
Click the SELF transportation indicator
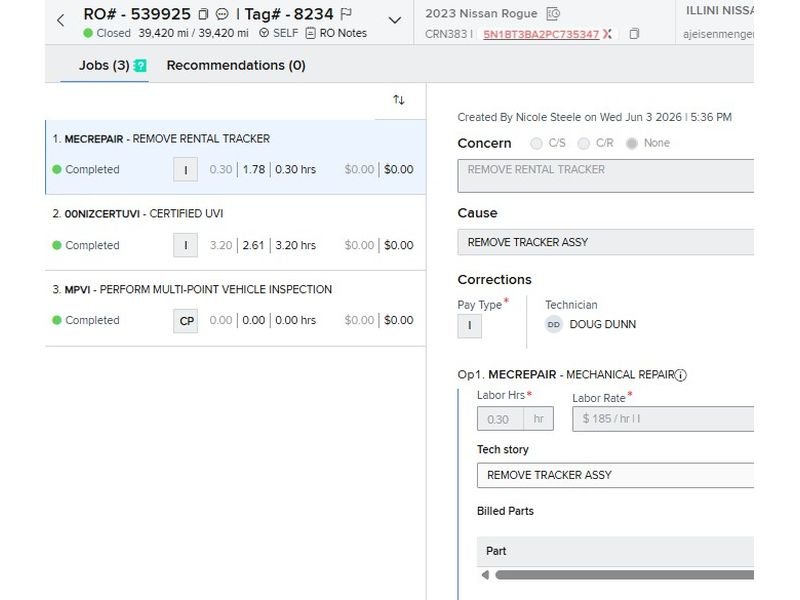[279, 33]
